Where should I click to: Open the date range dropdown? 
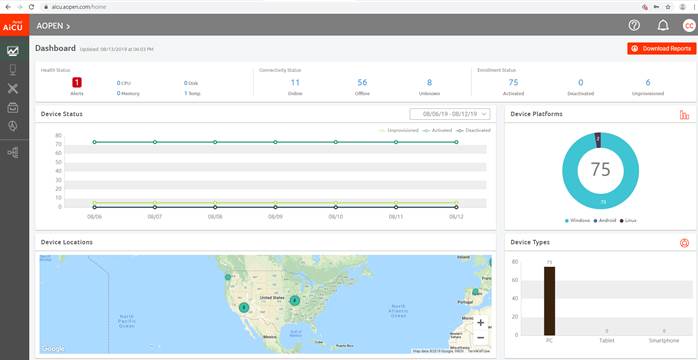point(450,114)
